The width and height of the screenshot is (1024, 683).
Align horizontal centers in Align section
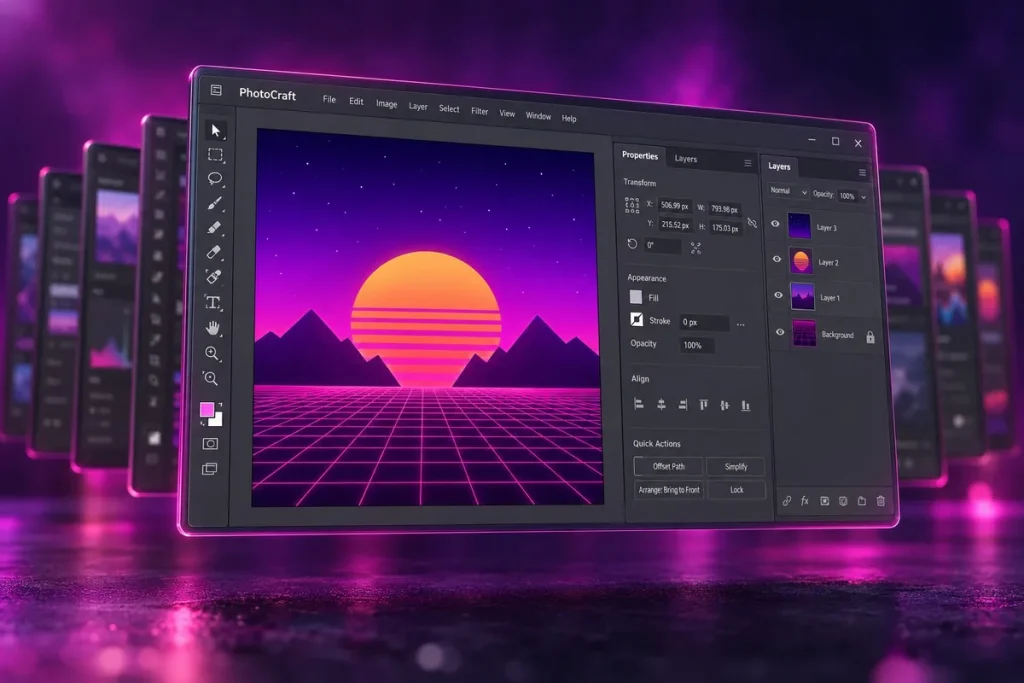pyautogui.click(x=661, y=405)
